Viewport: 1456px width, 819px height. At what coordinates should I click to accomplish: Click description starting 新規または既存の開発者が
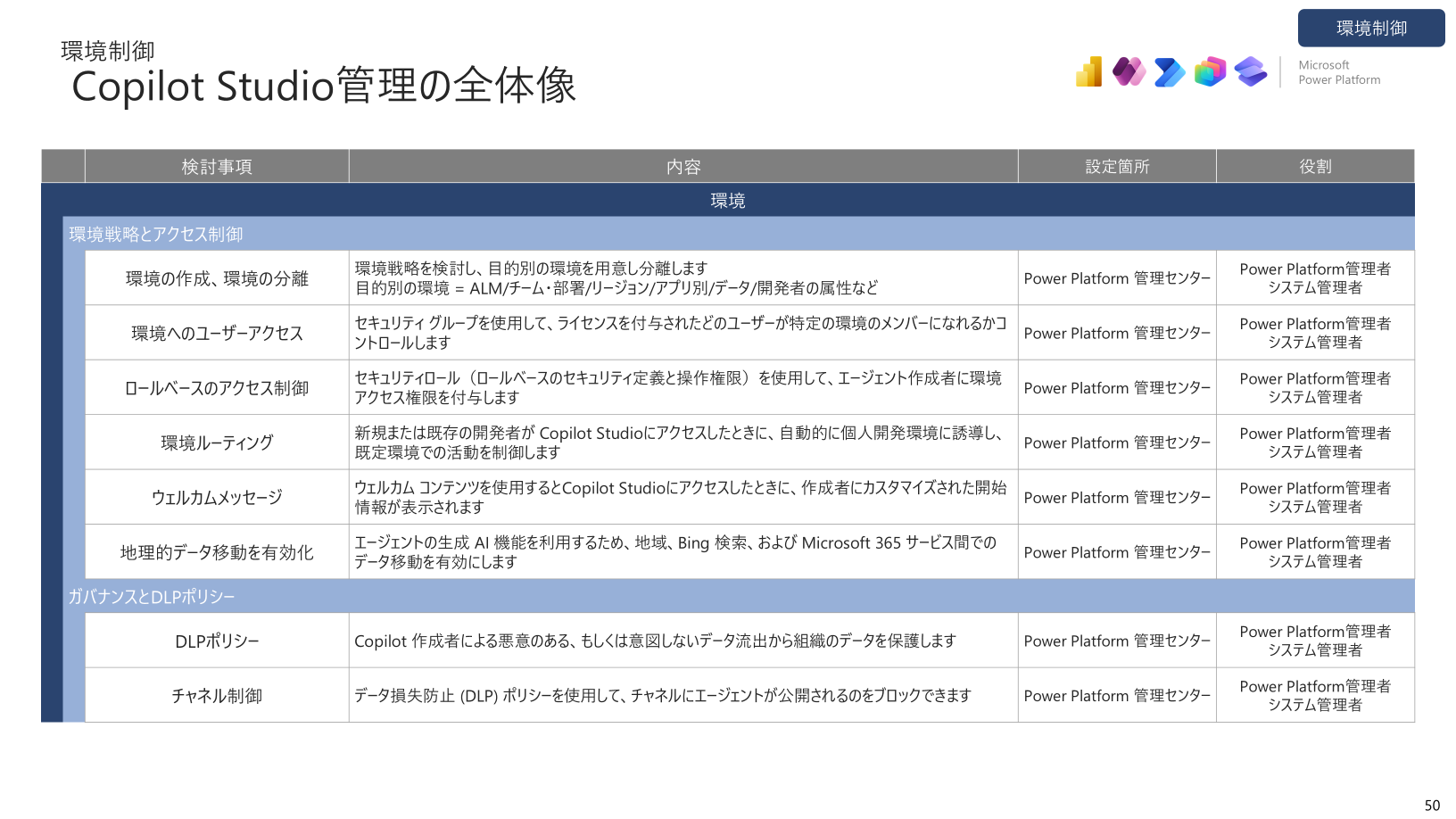pyautogui.click(x=683, y=443)
